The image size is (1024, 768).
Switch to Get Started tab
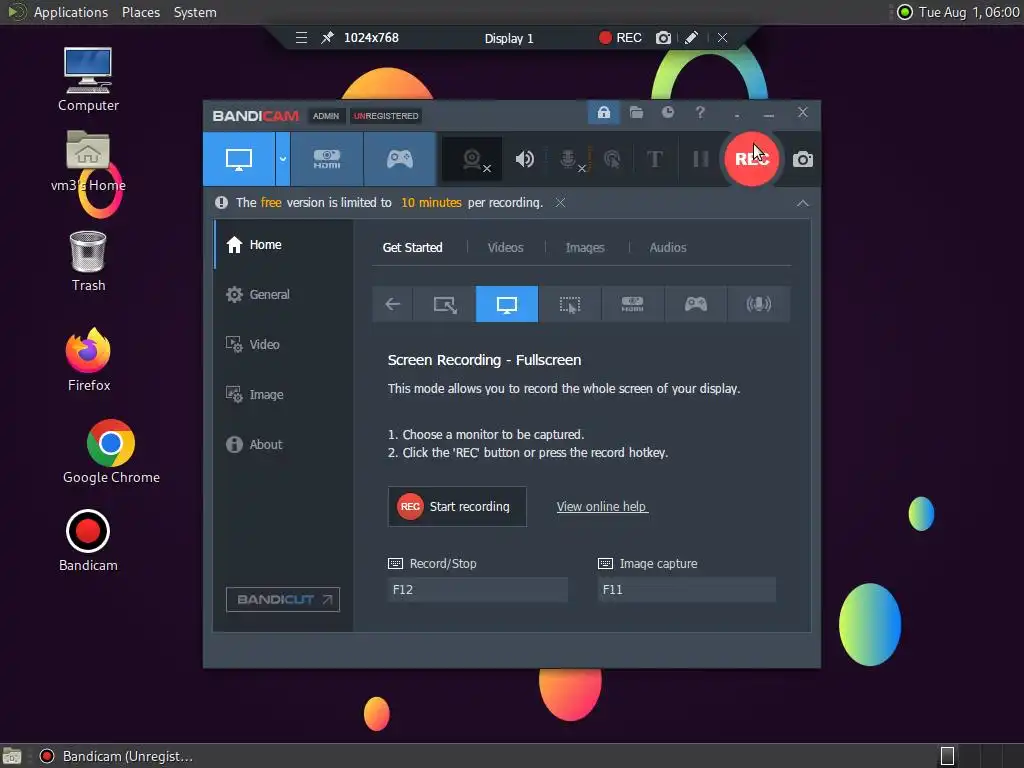[x=413, y=248]
